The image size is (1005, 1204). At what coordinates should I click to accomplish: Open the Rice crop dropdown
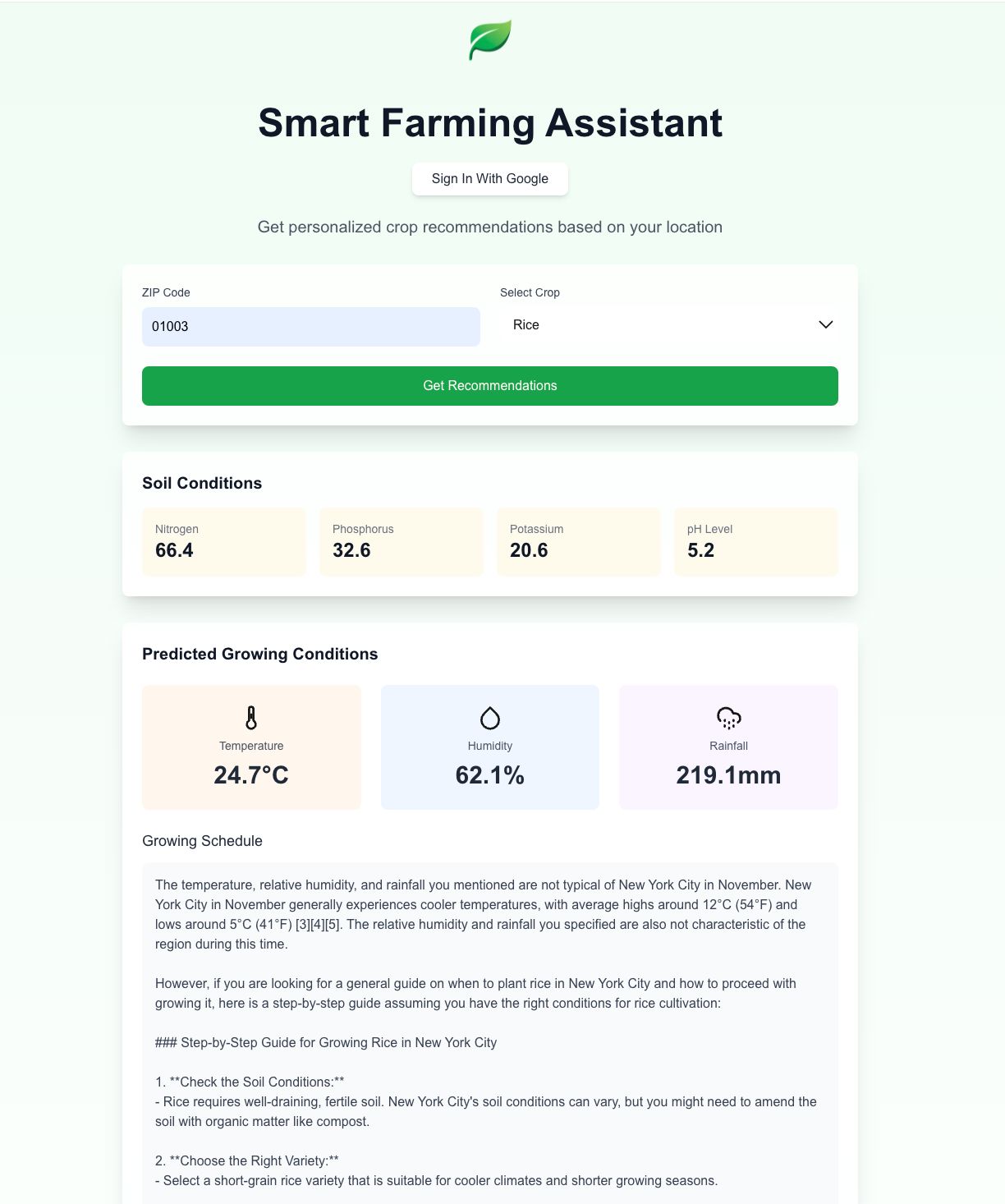coord(669,325)
